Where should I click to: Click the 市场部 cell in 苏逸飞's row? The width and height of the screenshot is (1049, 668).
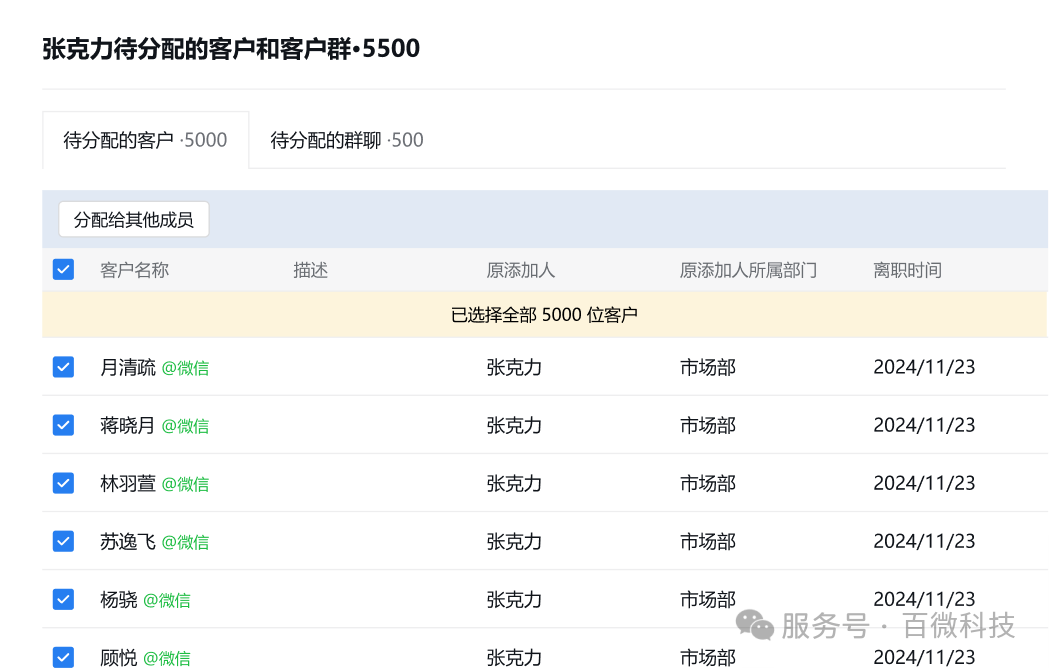(708, 541)
